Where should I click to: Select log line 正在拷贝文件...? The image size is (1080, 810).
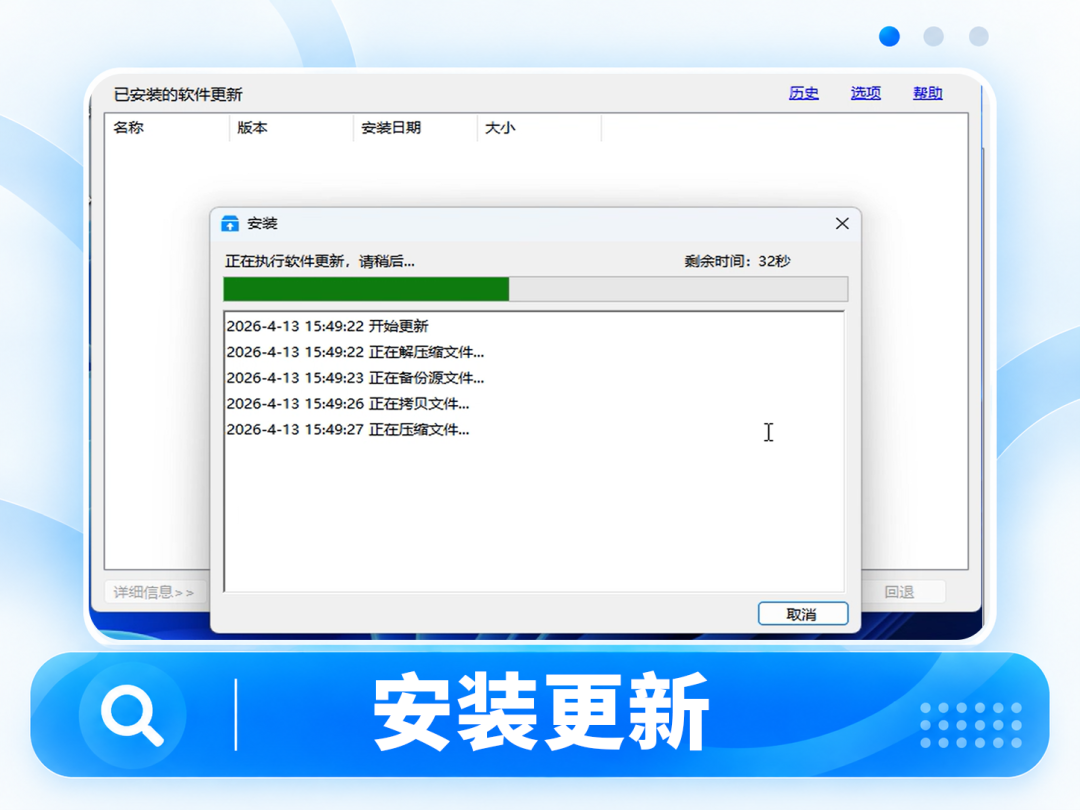coord(348,404)
